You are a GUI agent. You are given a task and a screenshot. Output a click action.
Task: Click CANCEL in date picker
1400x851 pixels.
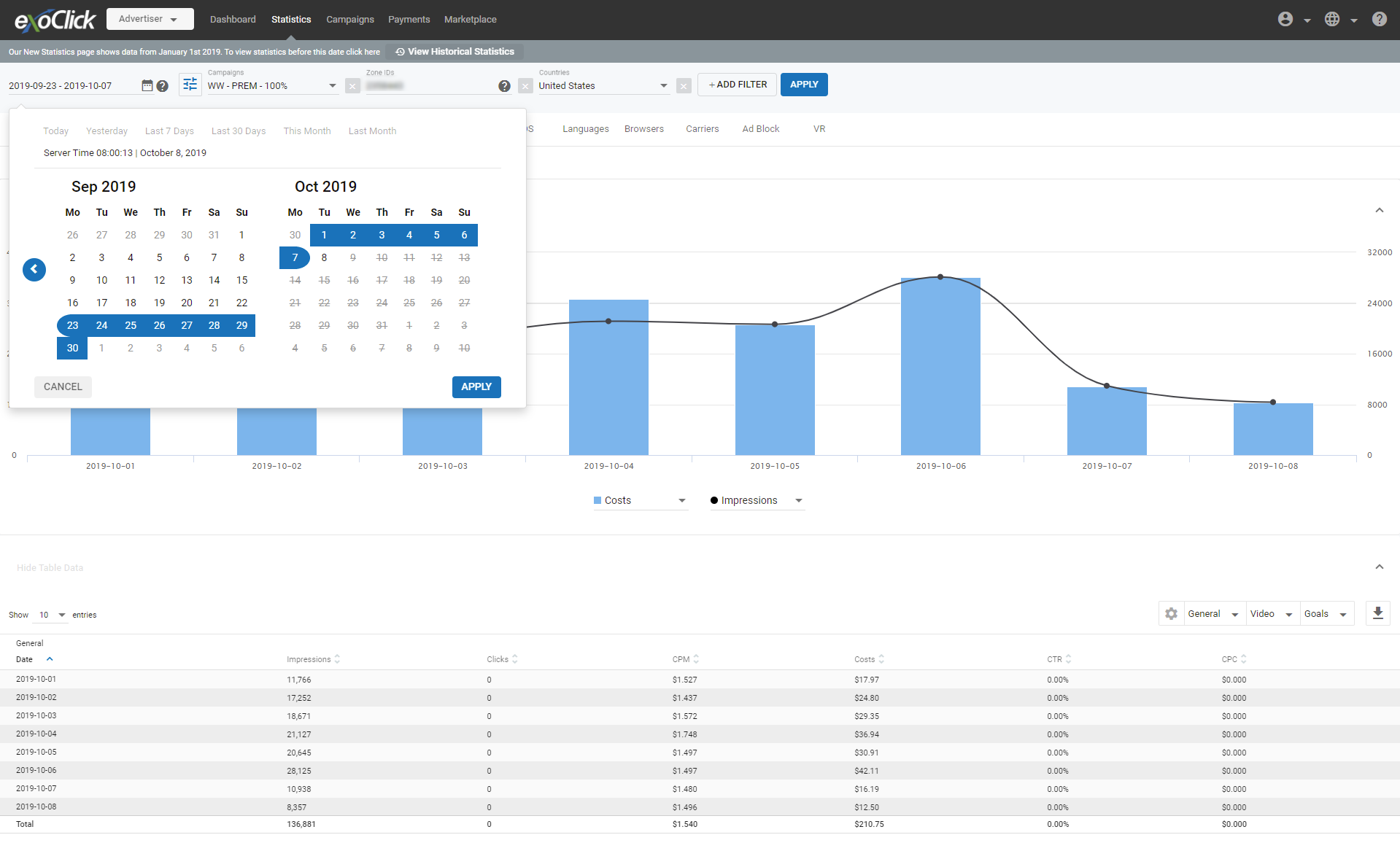(63, 386)
